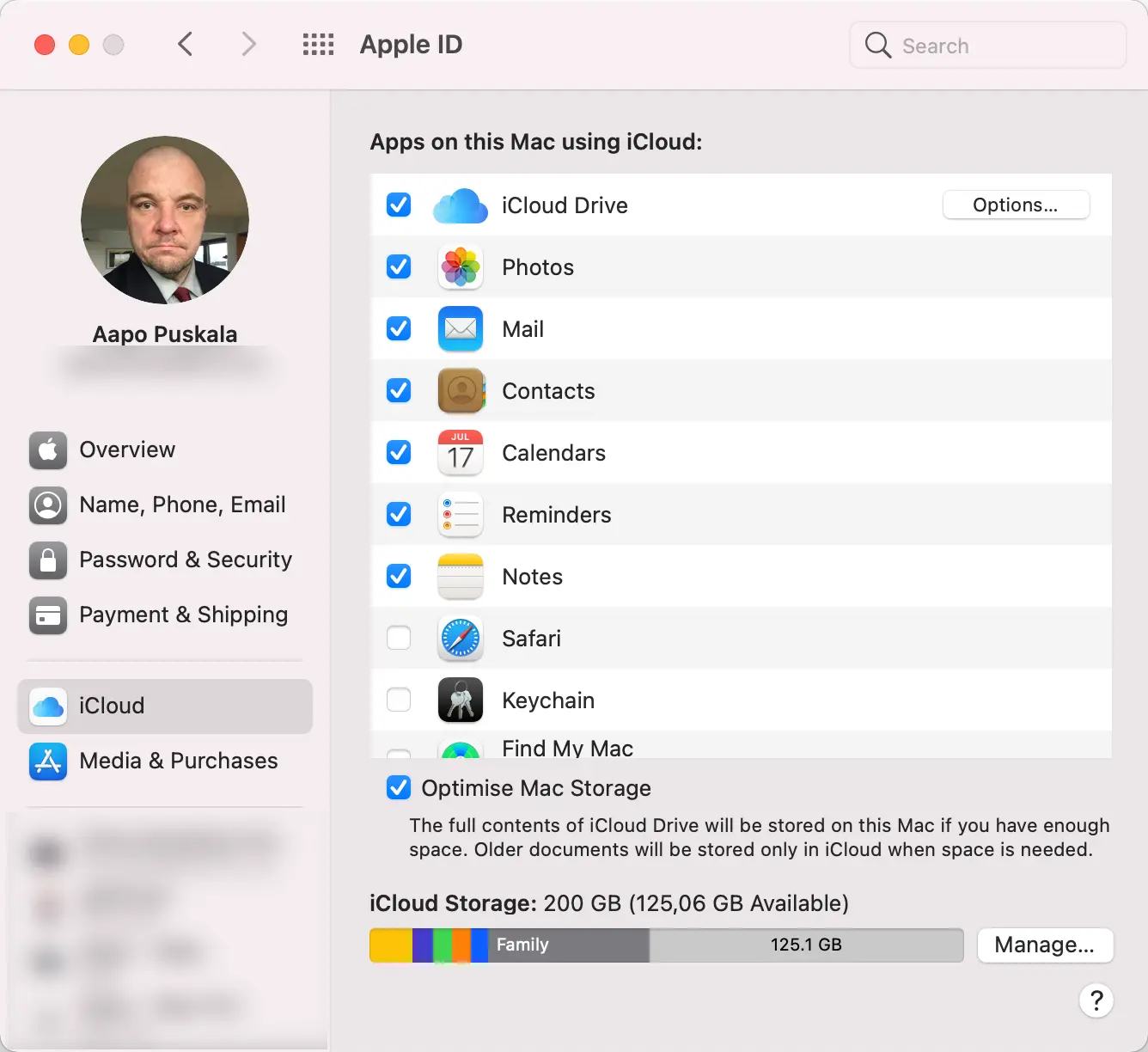Click the App Store icon beside Media & Purchases
1148x1052 pixels.
pyautogui.click(x=48, y=761)
